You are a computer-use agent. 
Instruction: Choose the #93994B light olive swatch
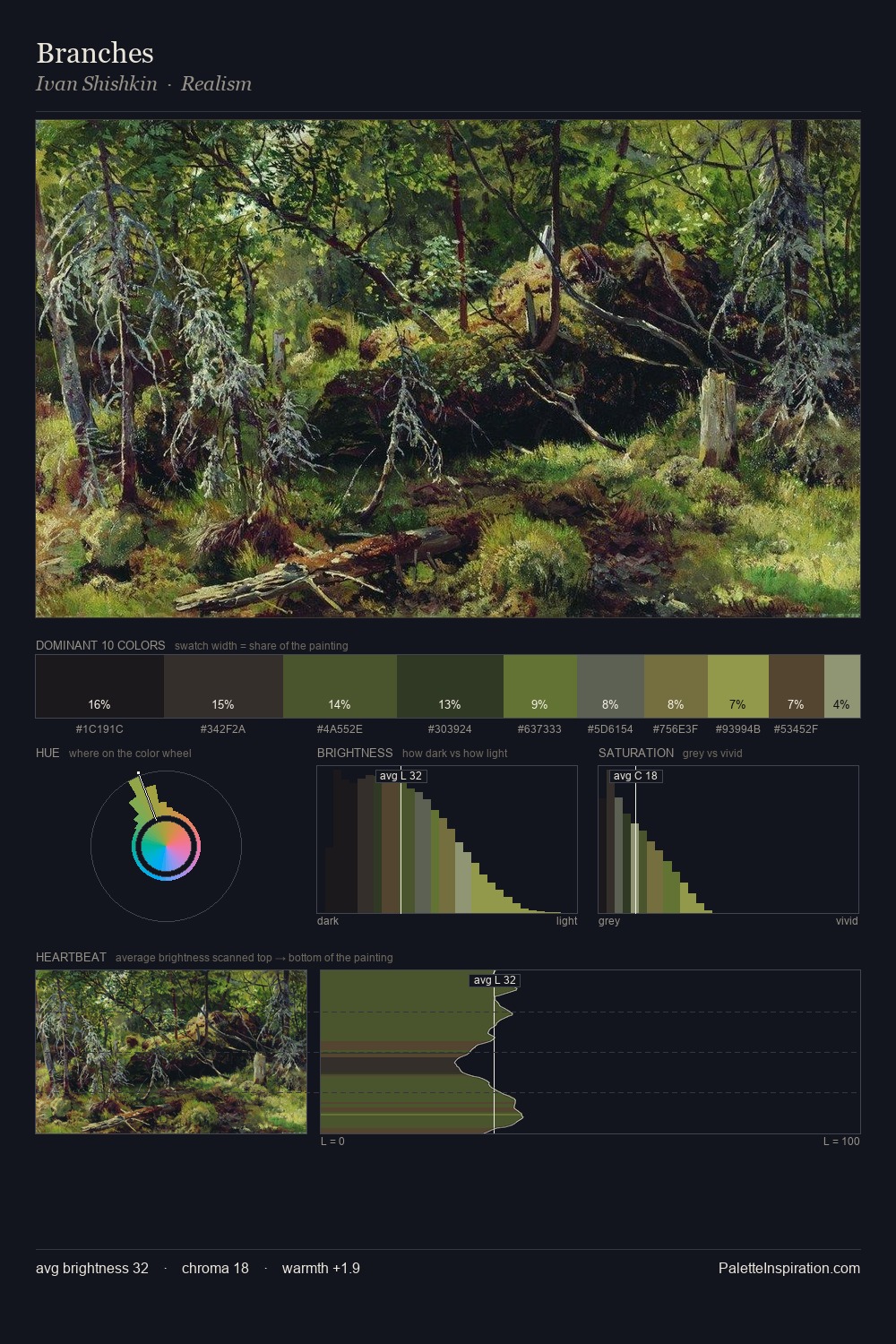[738, 686]
